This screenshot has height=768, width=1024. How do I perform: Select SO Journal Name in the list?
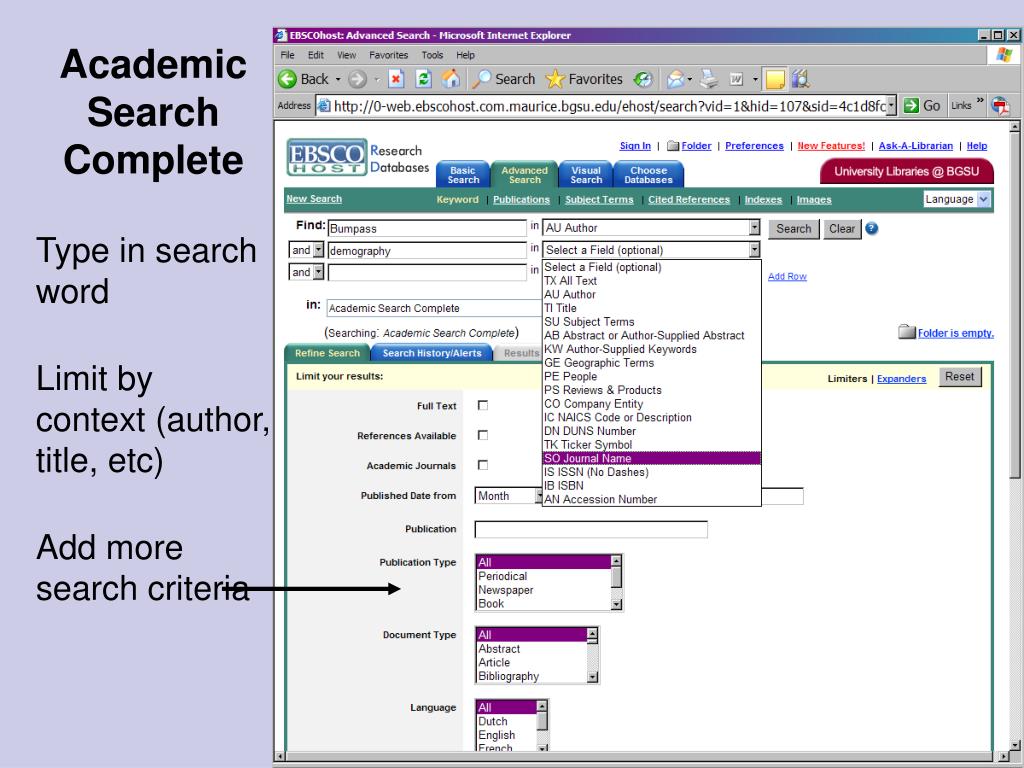pos(652,458)
